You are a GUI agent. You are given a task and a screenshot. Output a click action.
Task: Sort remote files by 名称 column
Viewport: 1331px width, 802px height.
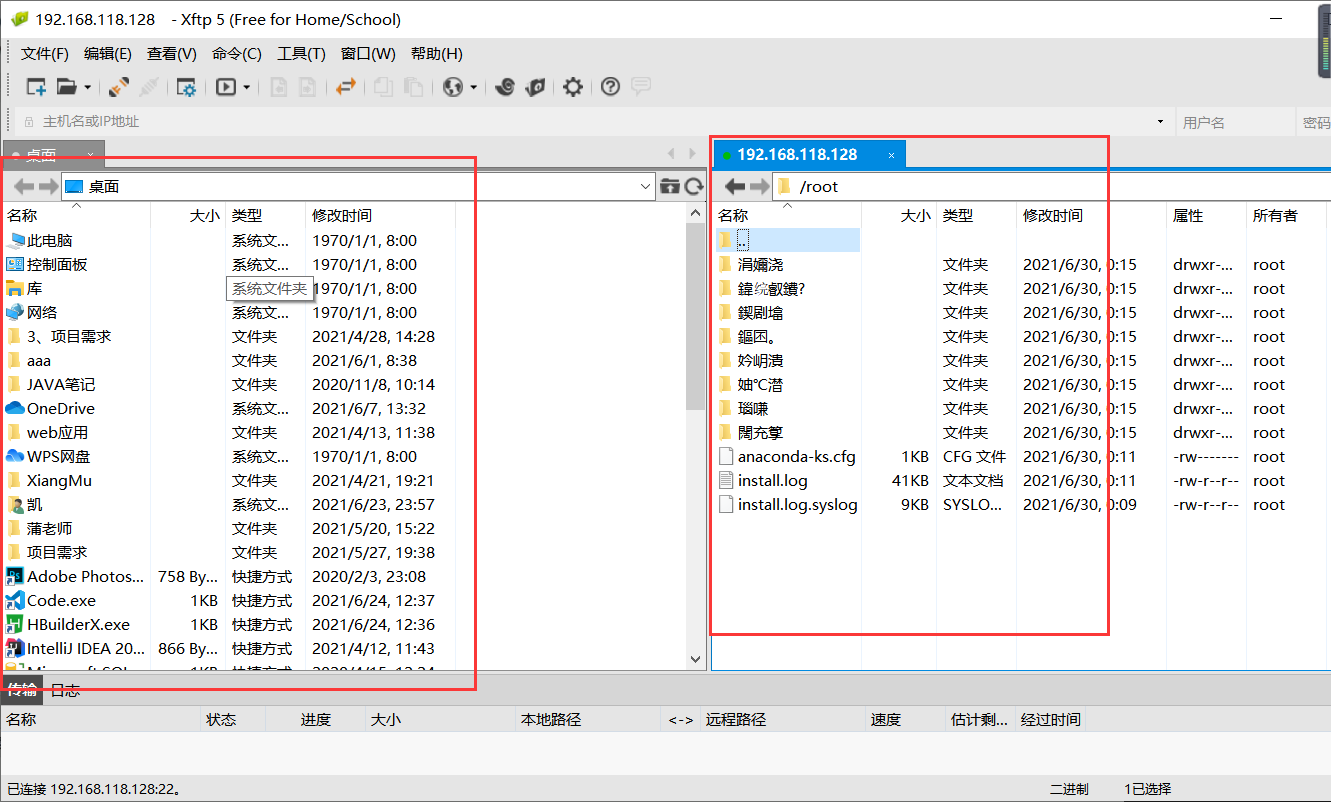pyautogui.click(x=786, y=215)
